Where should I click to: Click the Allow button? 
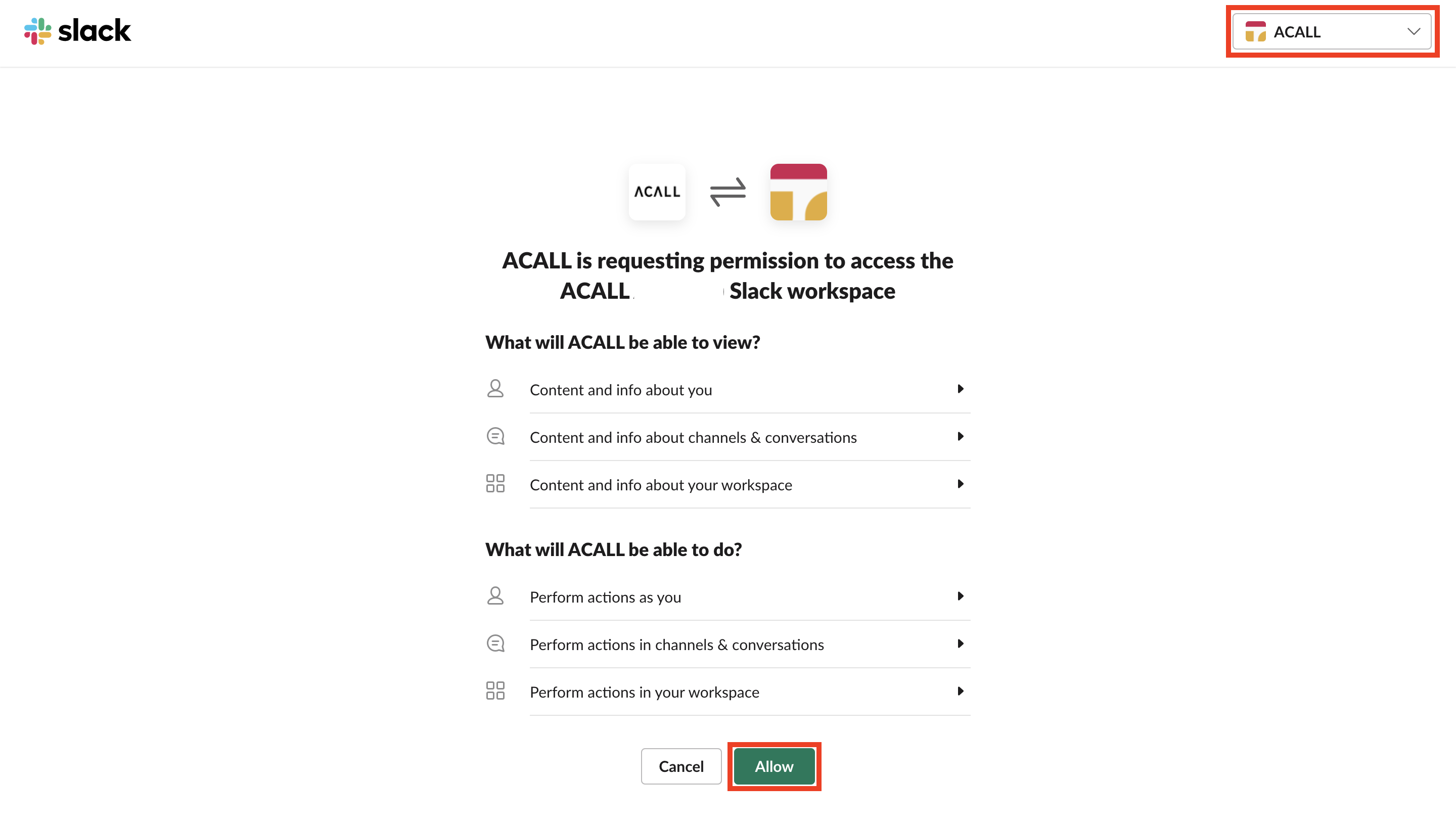coord(773,766)
